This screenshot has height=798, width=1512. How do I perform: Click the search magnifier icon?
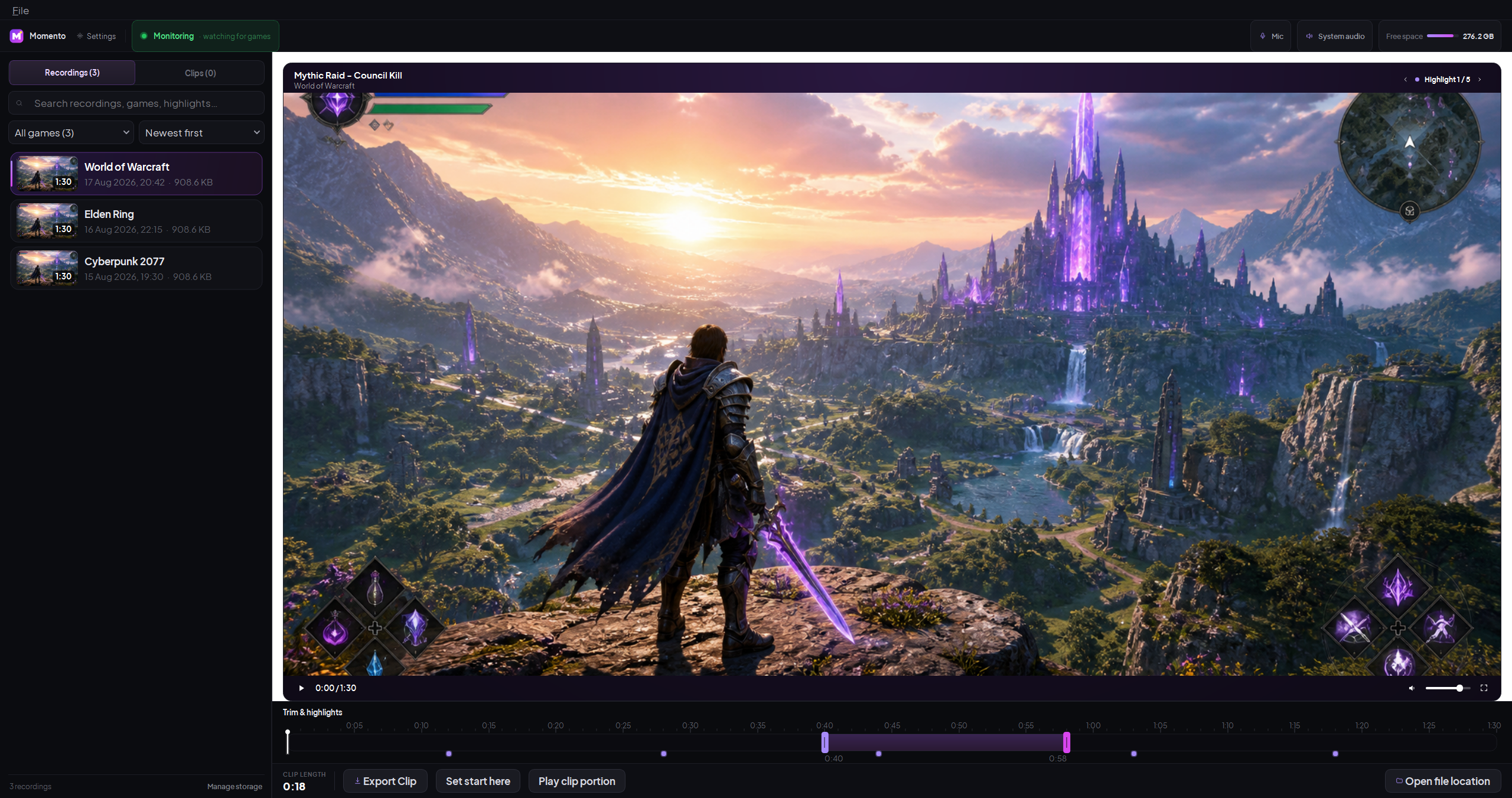[19, 103]
